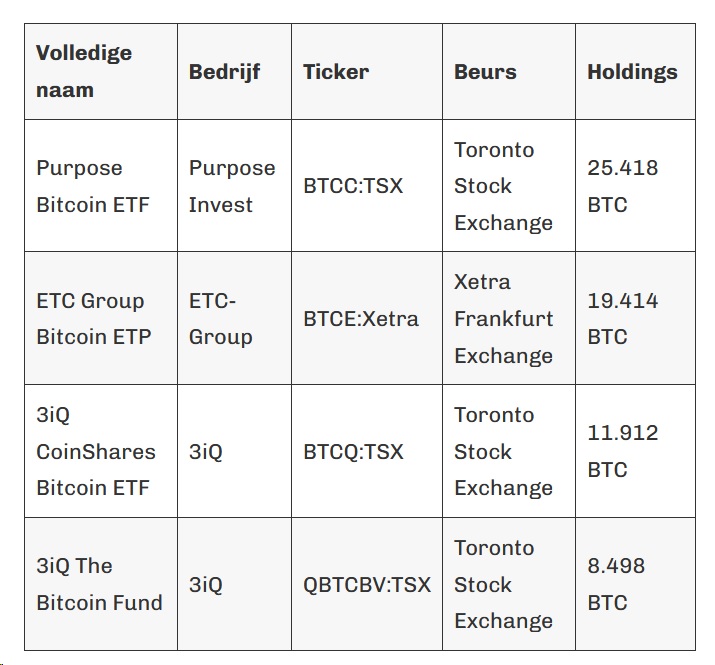Image resolution: width=715 pixels, height=665 pixels.
Task: Click the 3iQ The Bitcoin Fund cell
Action: (101, 584)
